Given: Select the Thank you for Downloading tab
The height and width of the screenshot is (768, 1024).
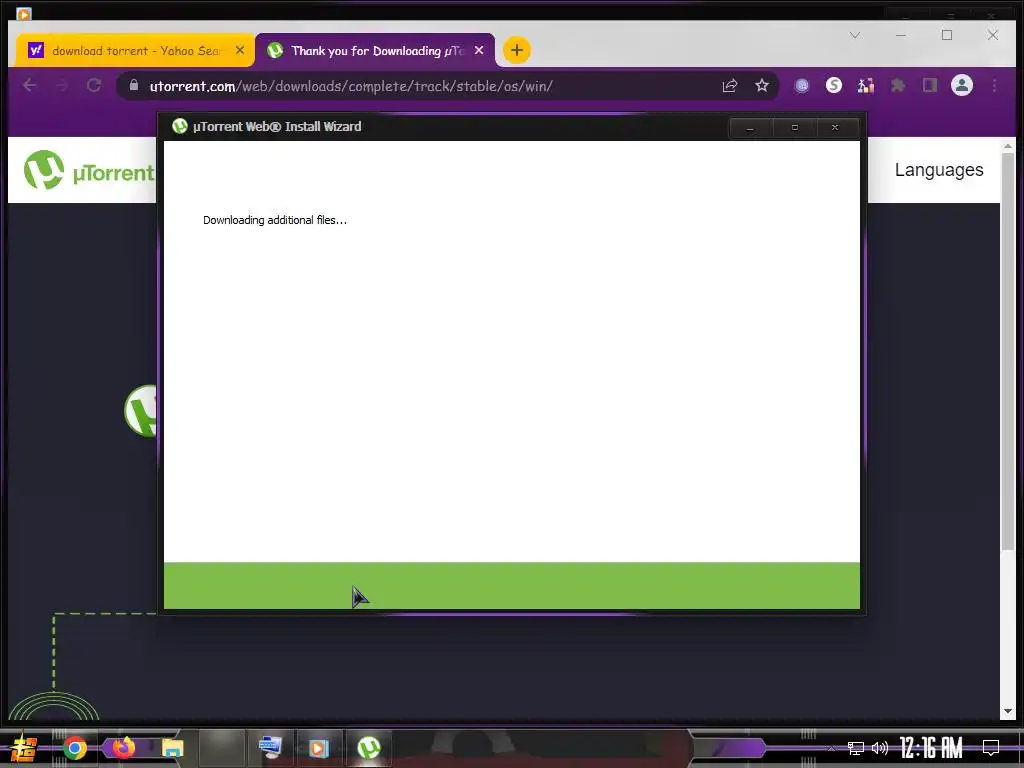Looking at the screenshot, I should point(376,51).
